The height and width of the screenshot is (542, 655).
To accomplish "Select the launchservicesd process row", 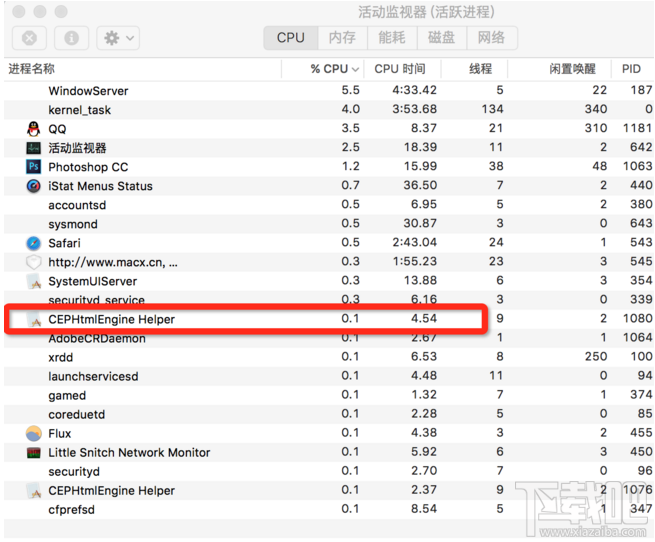I will click(328, 376).
